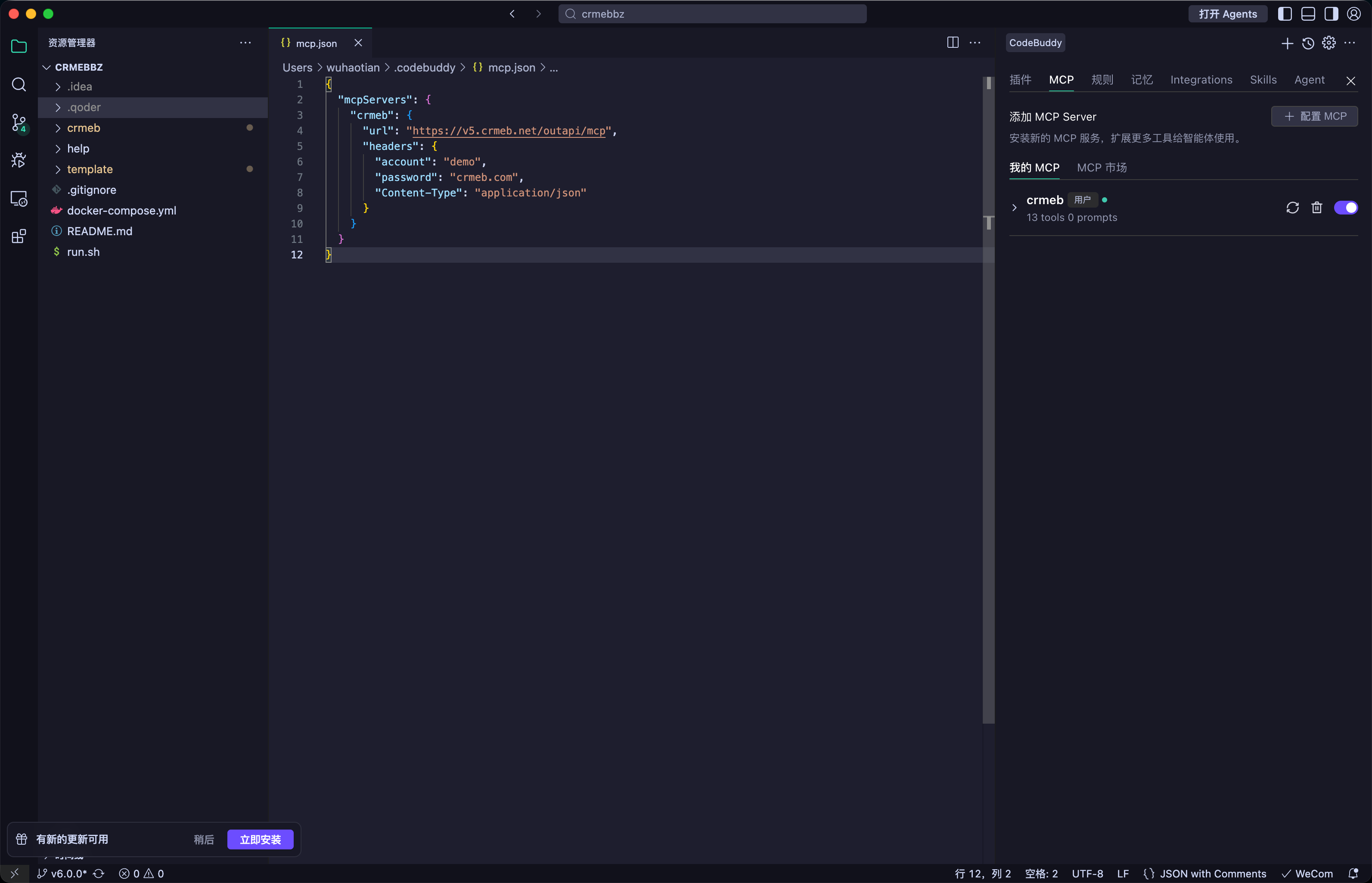Toggle the bottom panel layout button
Screen dimensions: 1372x883
click(x=1308, y=14)
